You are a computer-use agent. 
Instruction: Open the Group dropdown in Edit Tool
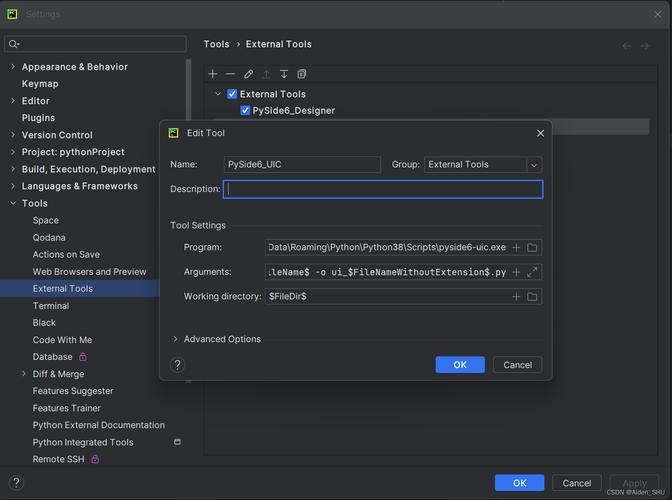534,165
